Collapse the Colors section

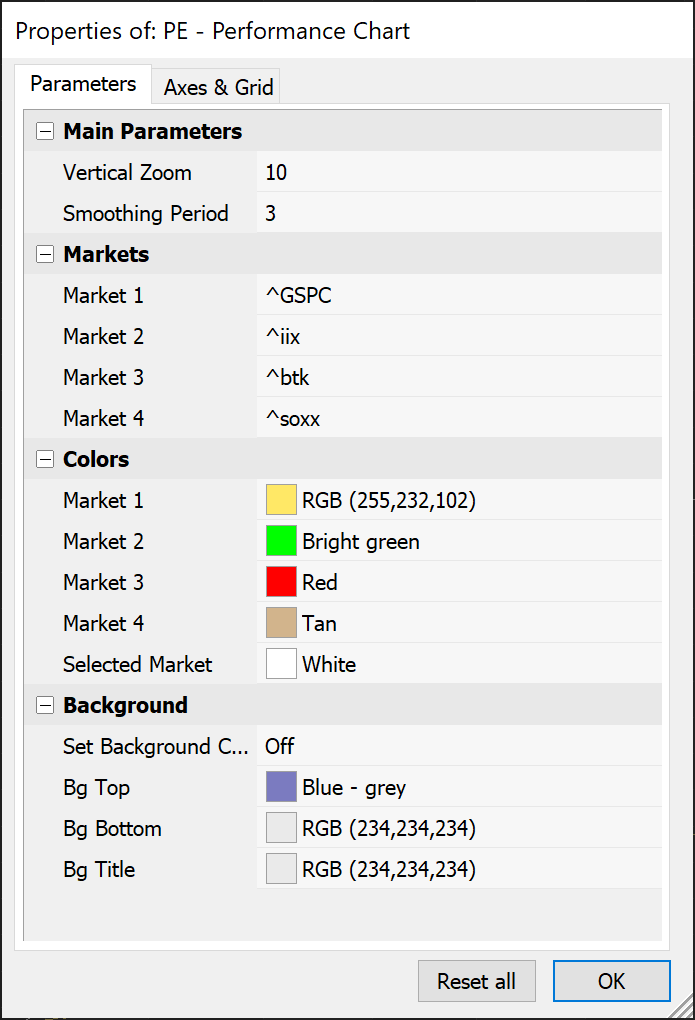tap(44, 460)
